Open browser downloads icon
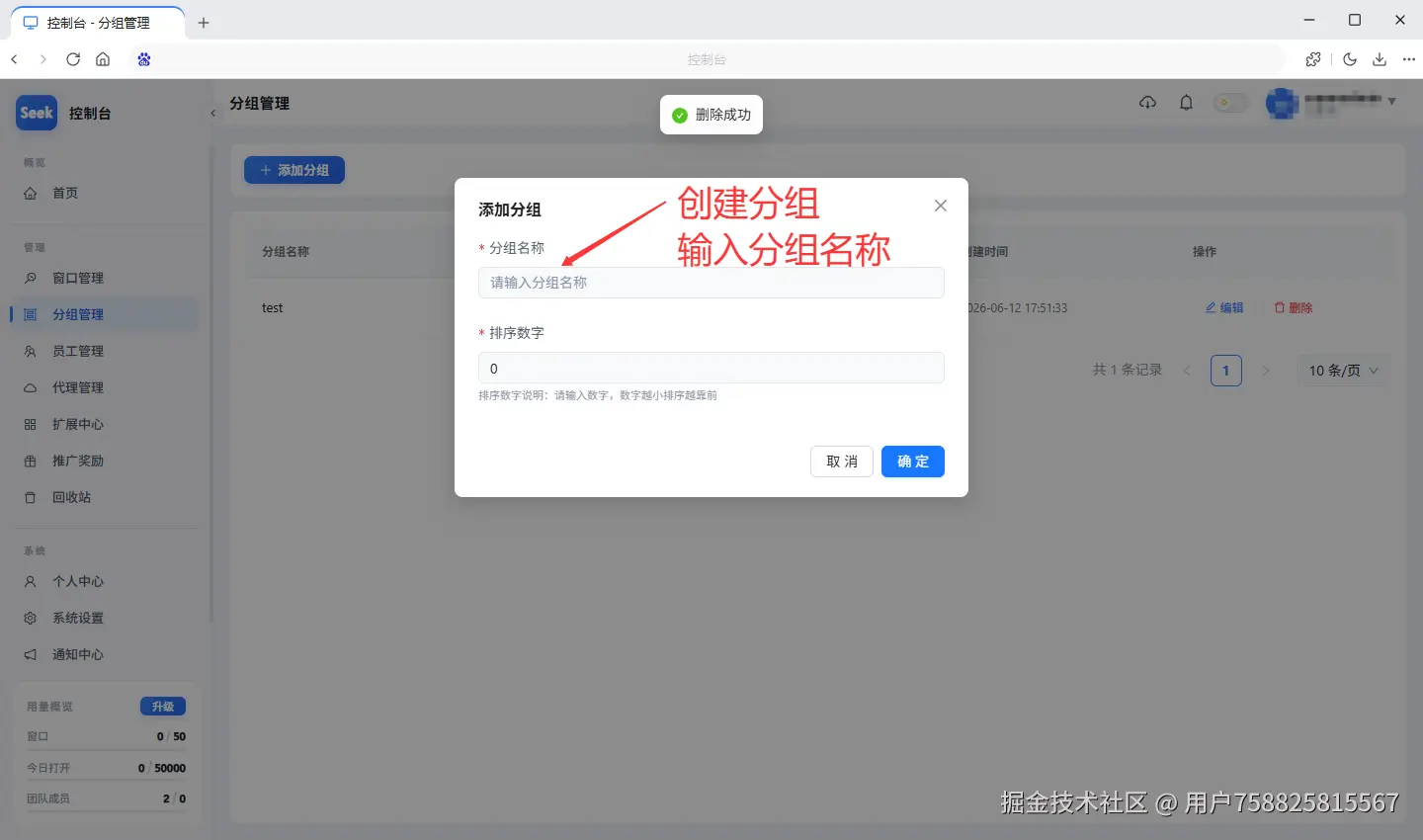1423x840 pixels. pos(1380,59)
